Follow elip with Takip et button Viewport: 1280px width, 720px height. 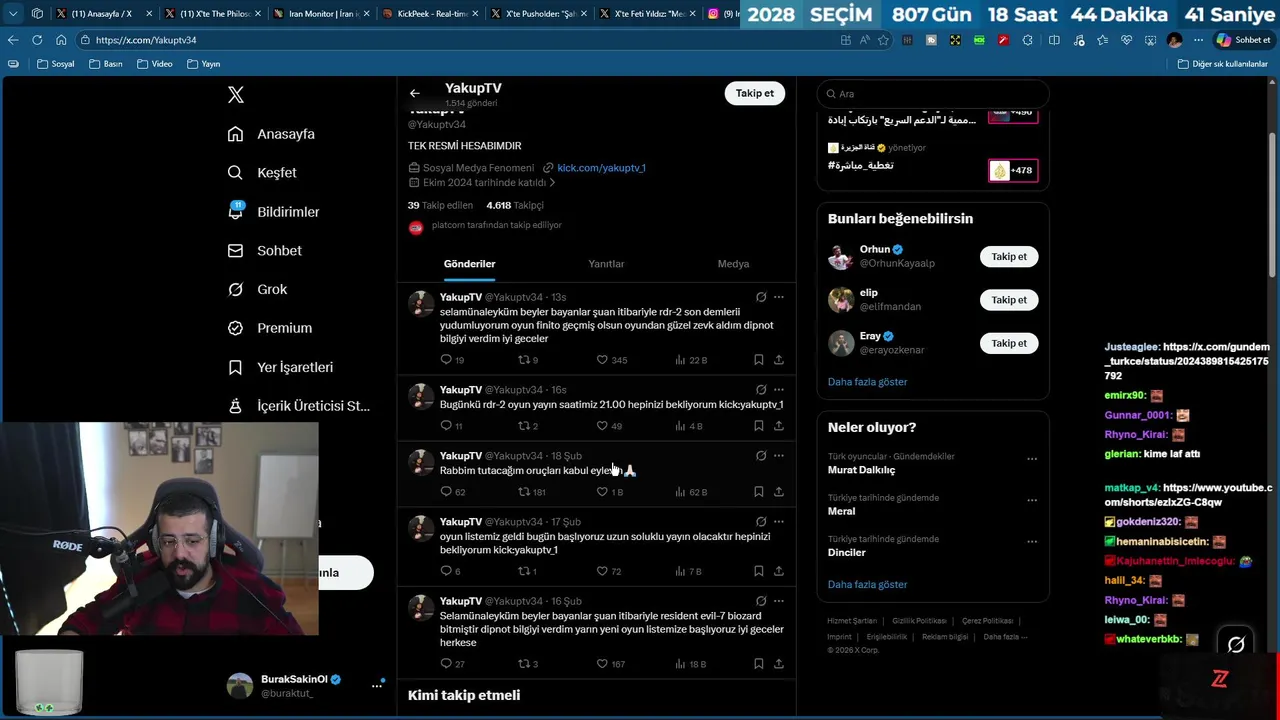click(x=1009, y=300)
